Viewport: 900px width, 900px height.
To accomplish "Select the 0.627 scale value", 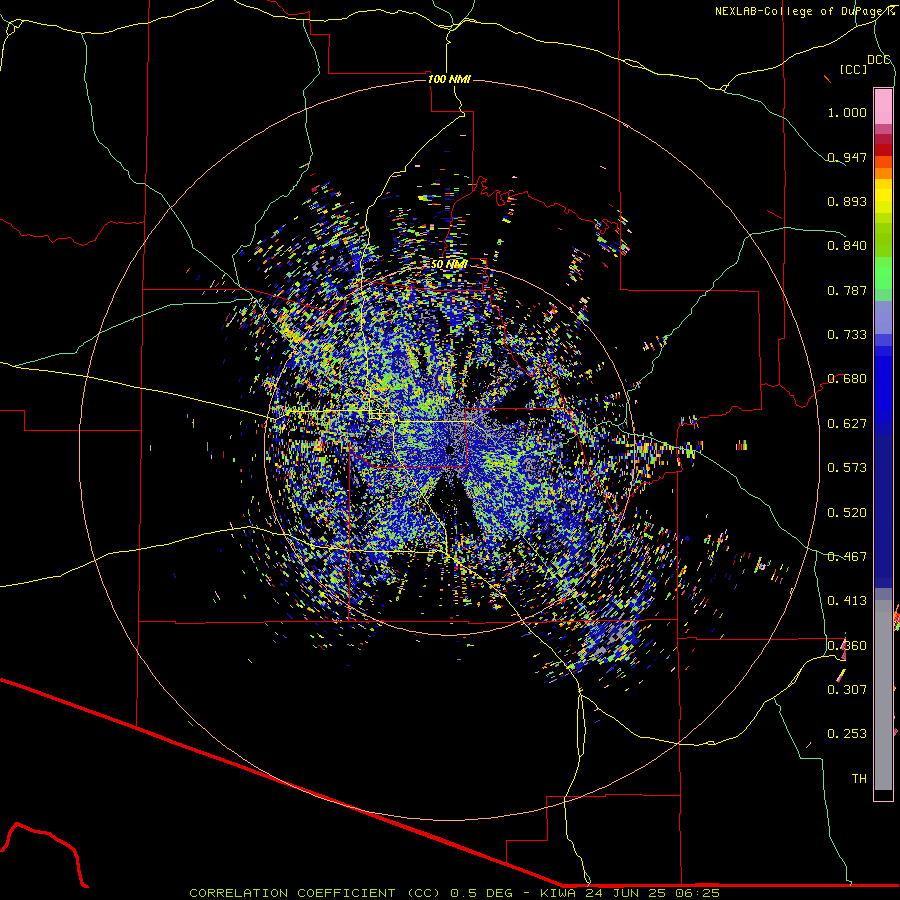I will (847, 423).
